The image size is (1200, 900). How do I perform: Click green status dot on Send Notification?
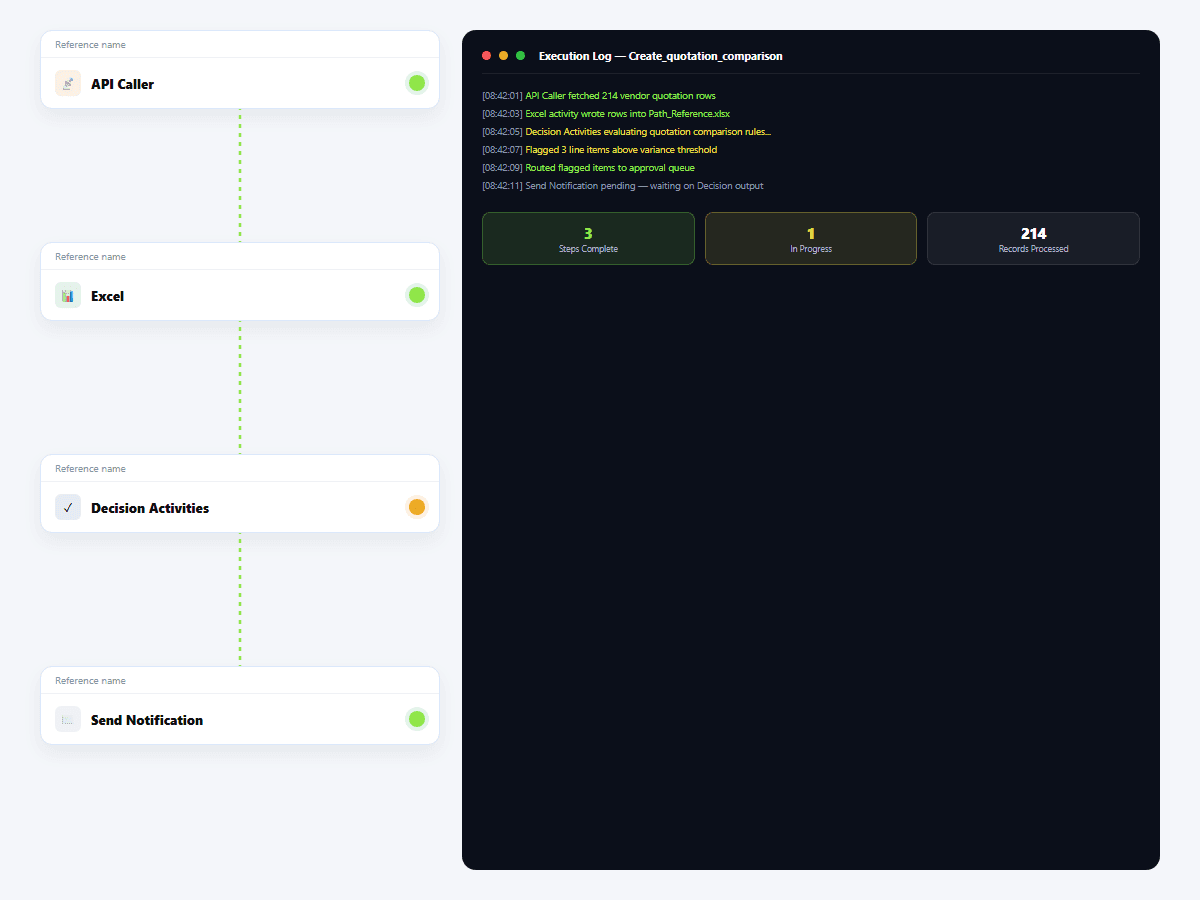[x=417, y=719]
